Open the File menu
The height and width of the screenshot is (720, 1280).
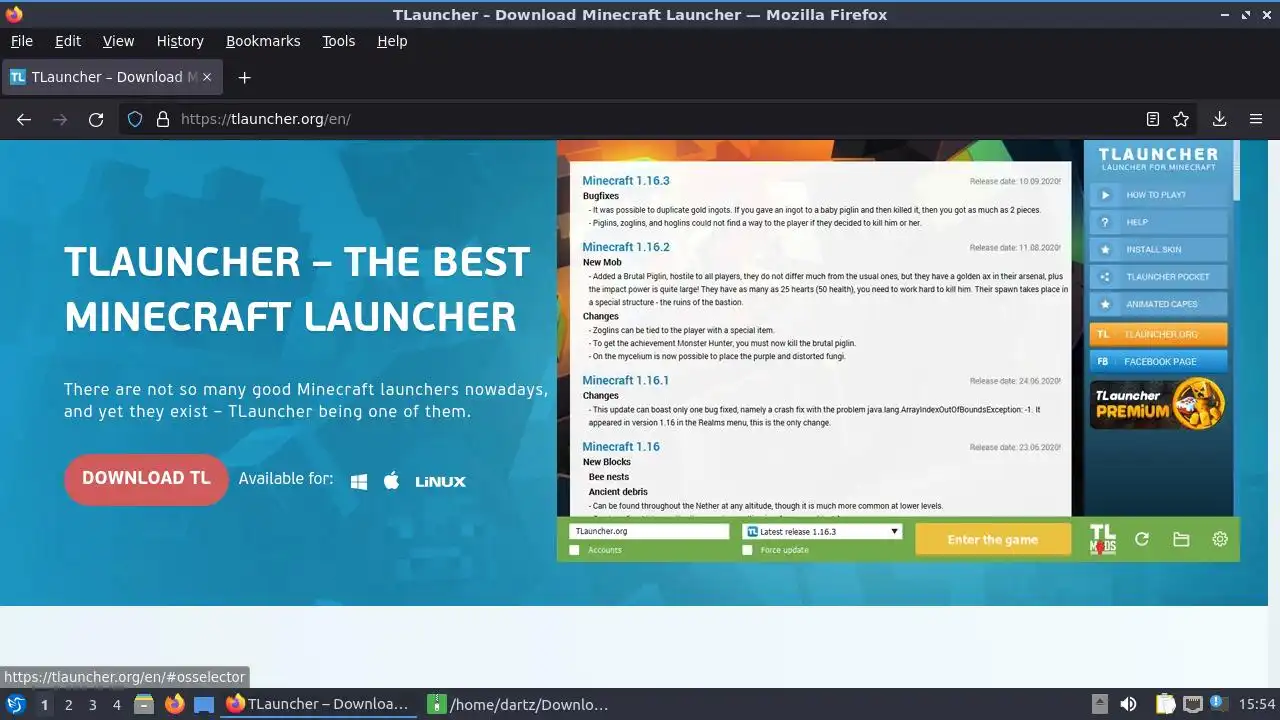(21, 41)
